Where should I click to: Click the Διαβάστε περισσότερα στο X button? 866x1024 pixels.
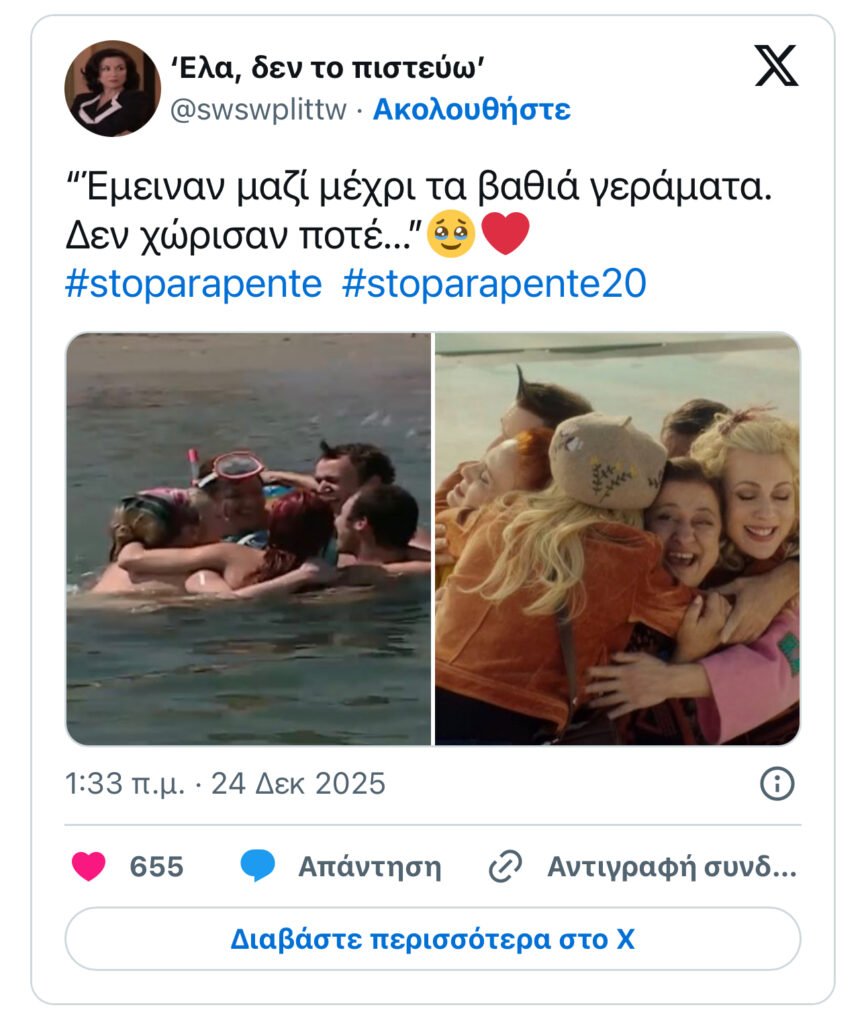[x=433, y=939]
